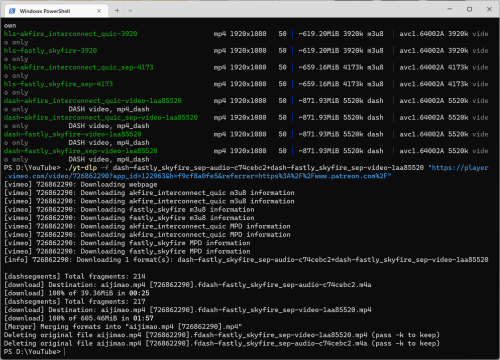Screen dimensions: 500x360
Task: Click the Deleting original file line ending video-1aa85520.mp4
Action: [222, 335]
